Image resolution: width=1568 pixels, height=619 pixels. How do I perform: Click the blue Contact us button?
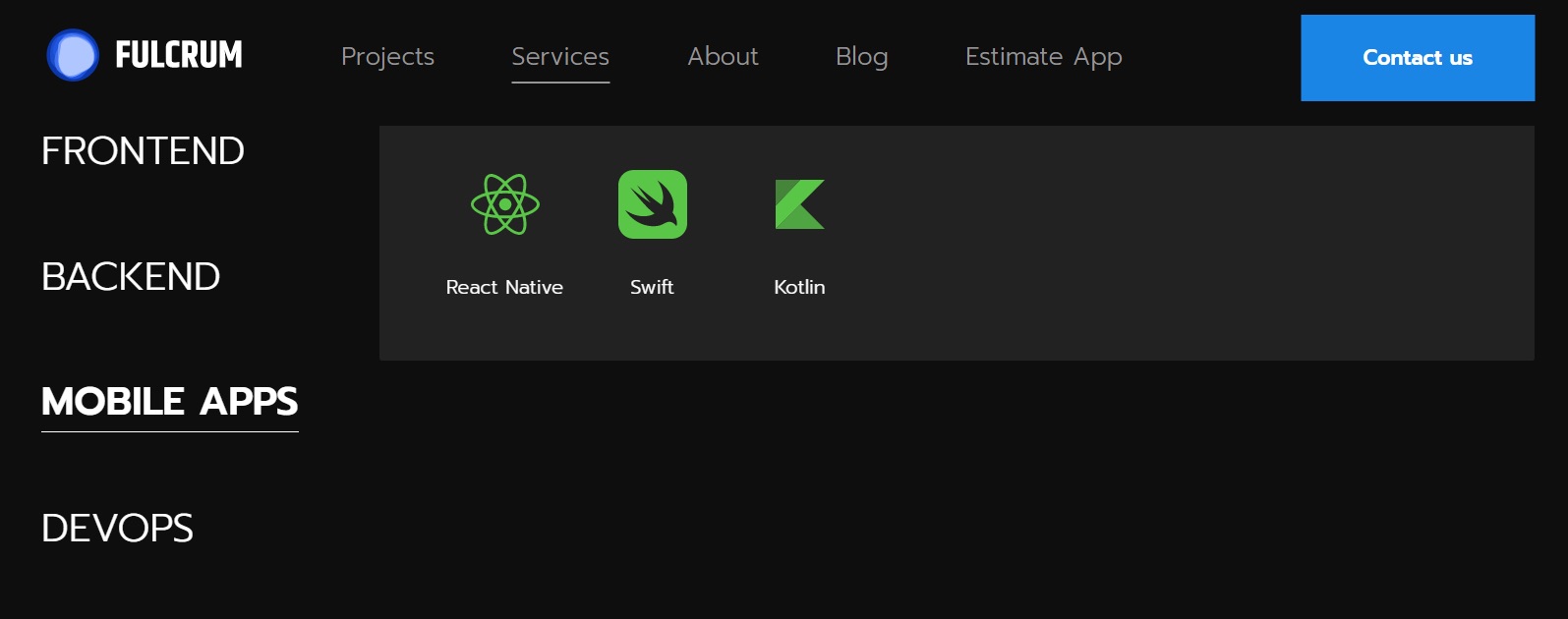[x=1418, y=58]
